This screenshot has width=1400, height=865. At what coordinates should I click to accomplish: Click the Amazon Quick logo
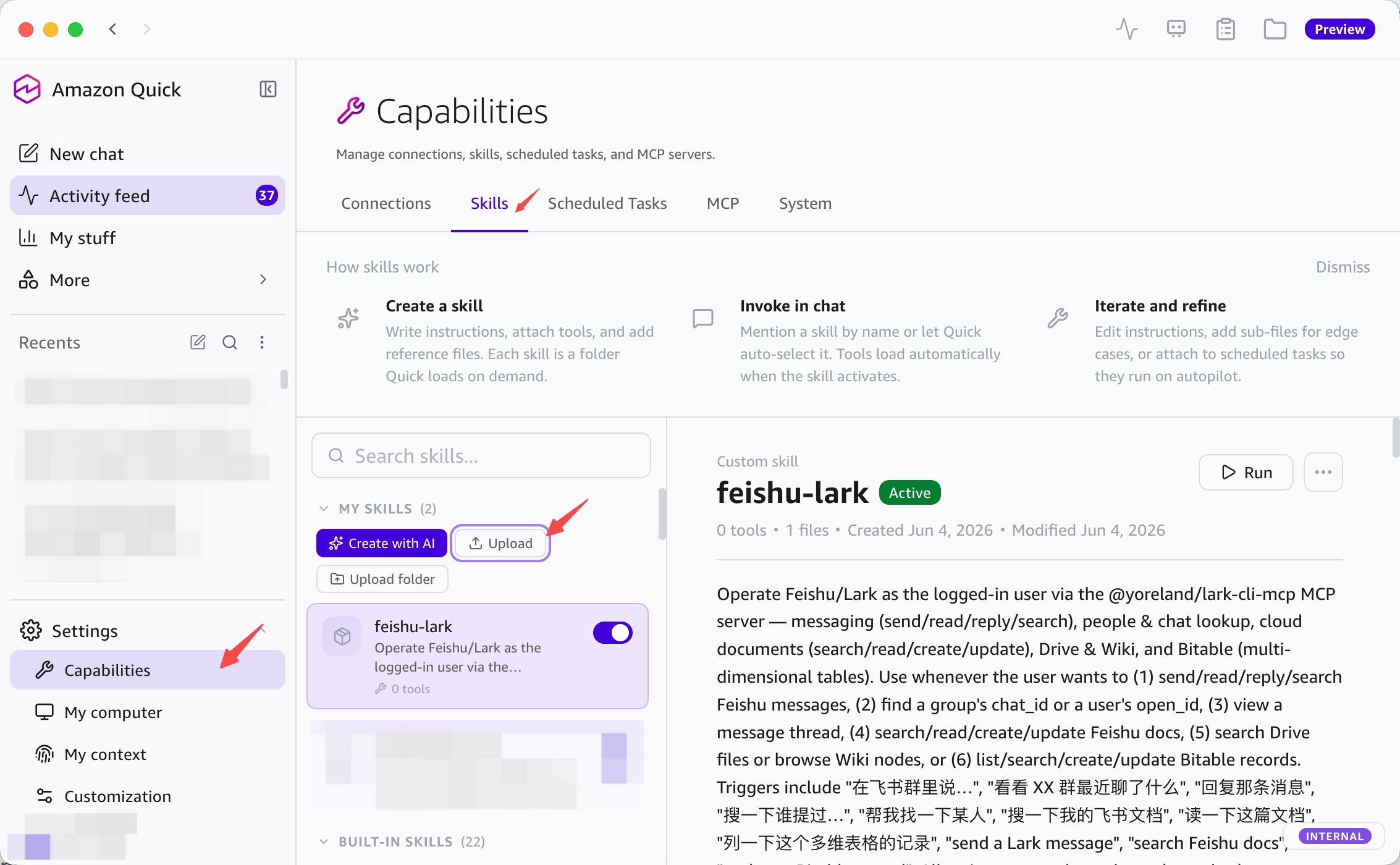pyautogui.click(x=27, y=89)
